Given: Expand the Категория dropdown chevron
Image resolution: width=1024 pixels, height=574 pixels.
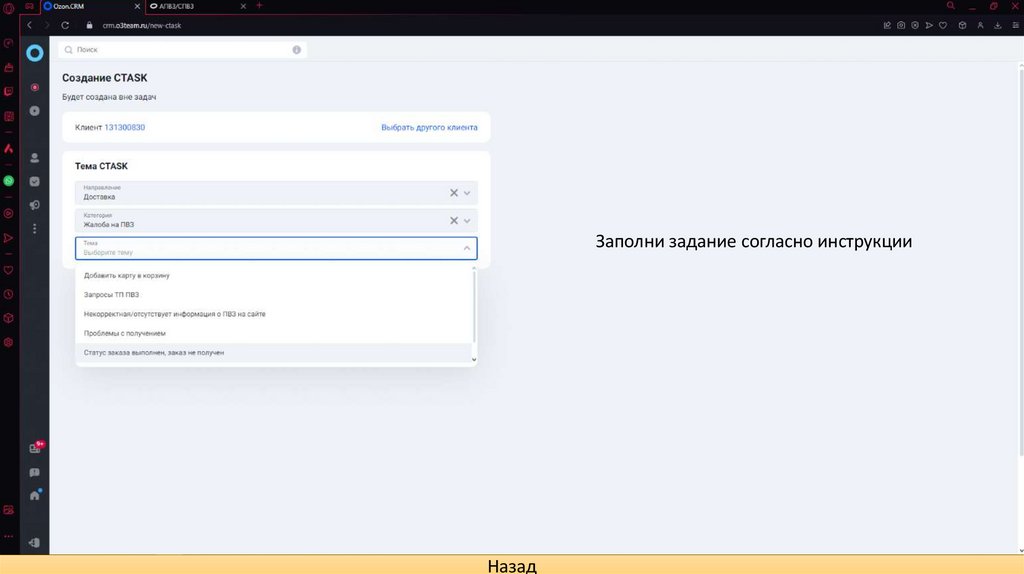Looking at the screenshot, I should (x=467, y=221).
